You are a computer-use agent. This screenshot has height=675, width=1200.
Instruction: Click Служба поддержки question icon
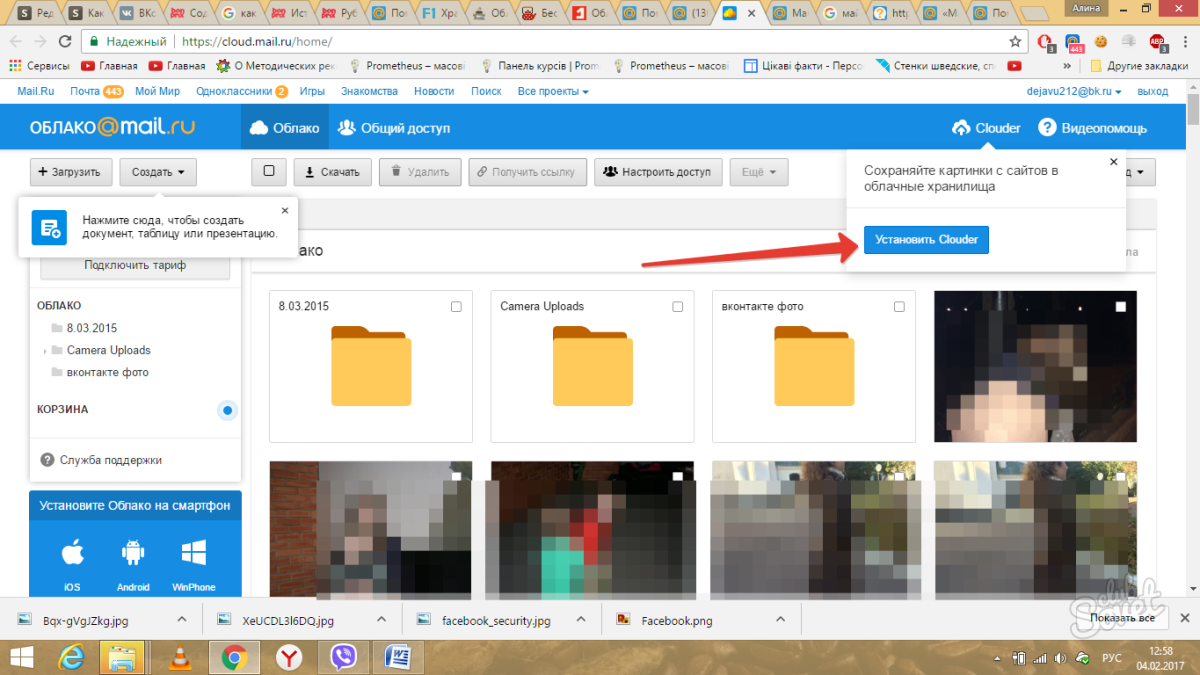tap(47, 460)
